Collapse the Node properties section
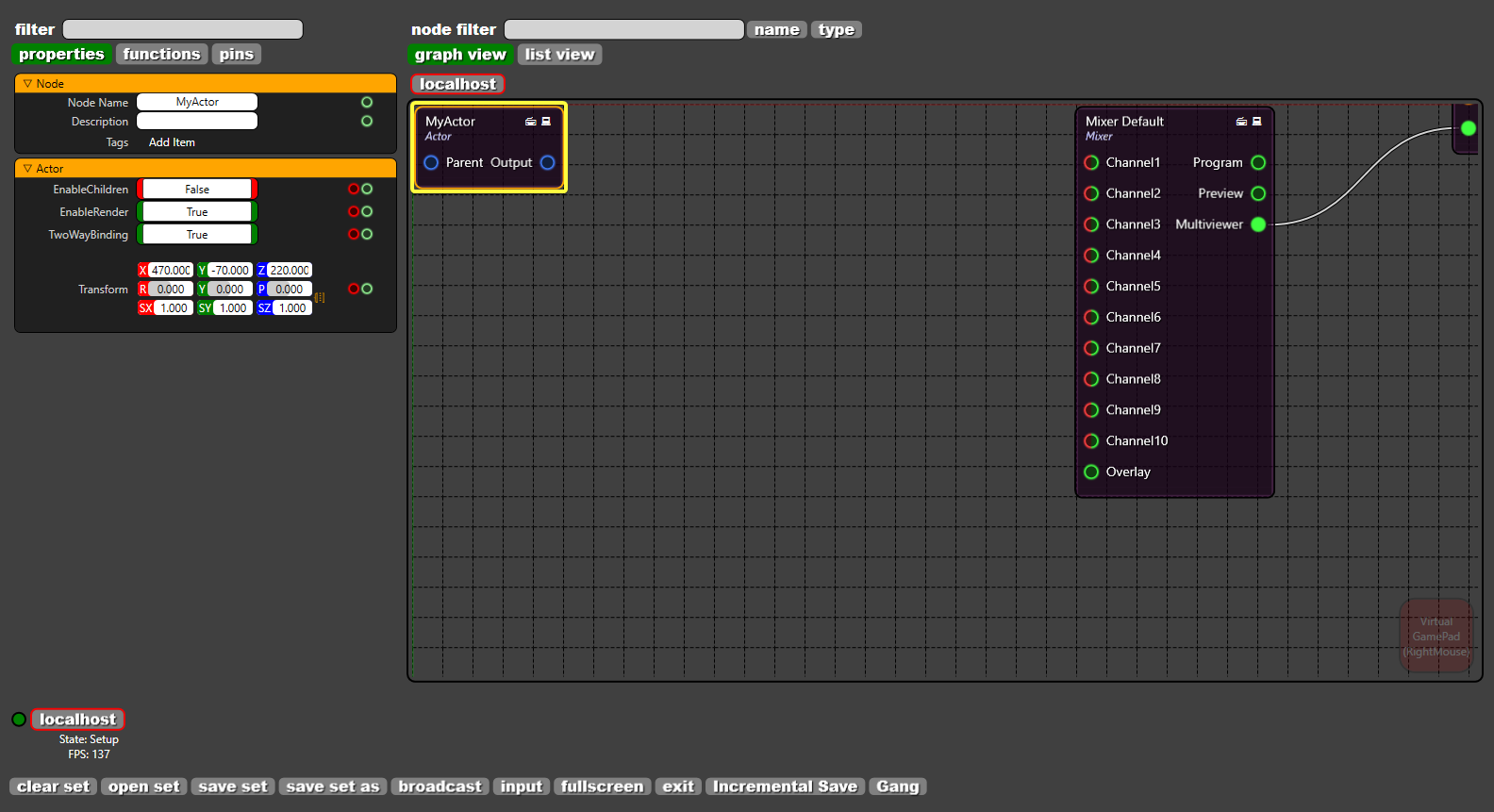Viewport: 1494px width, 812px height. tap(28, 84)
